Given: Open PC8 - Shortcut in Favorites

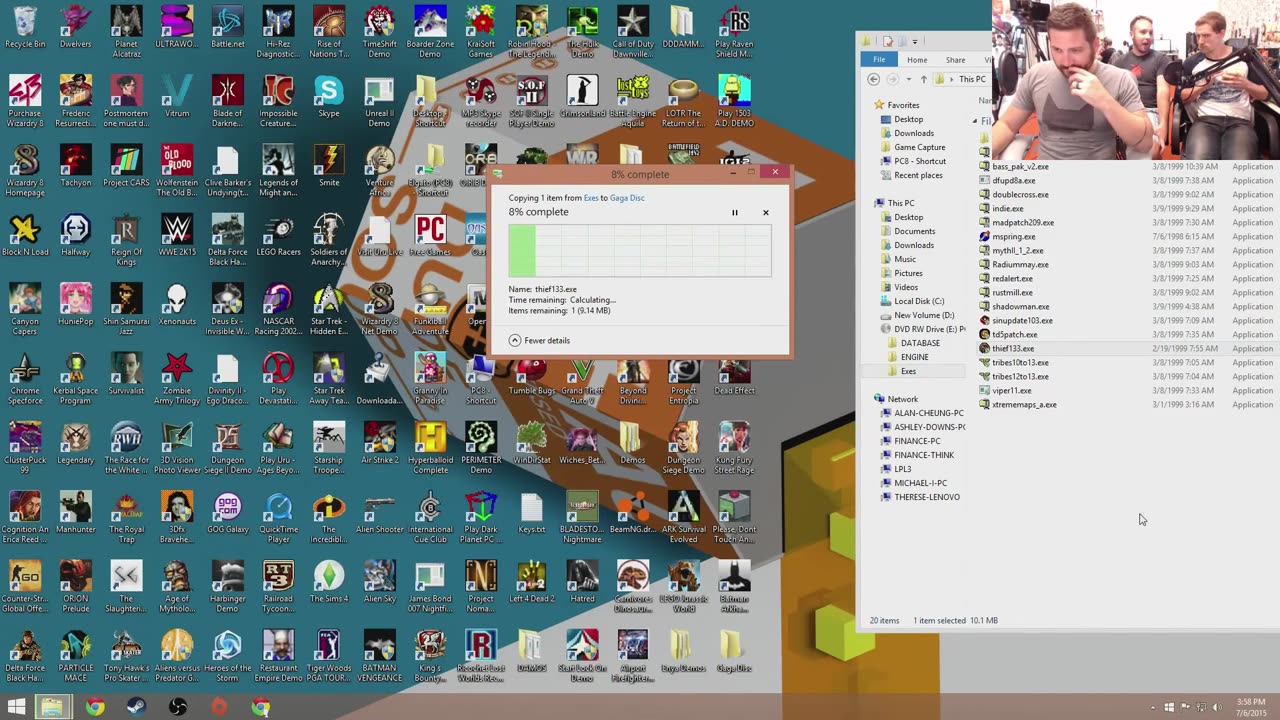Looking at the screenshot, I should tap(919, 161).
